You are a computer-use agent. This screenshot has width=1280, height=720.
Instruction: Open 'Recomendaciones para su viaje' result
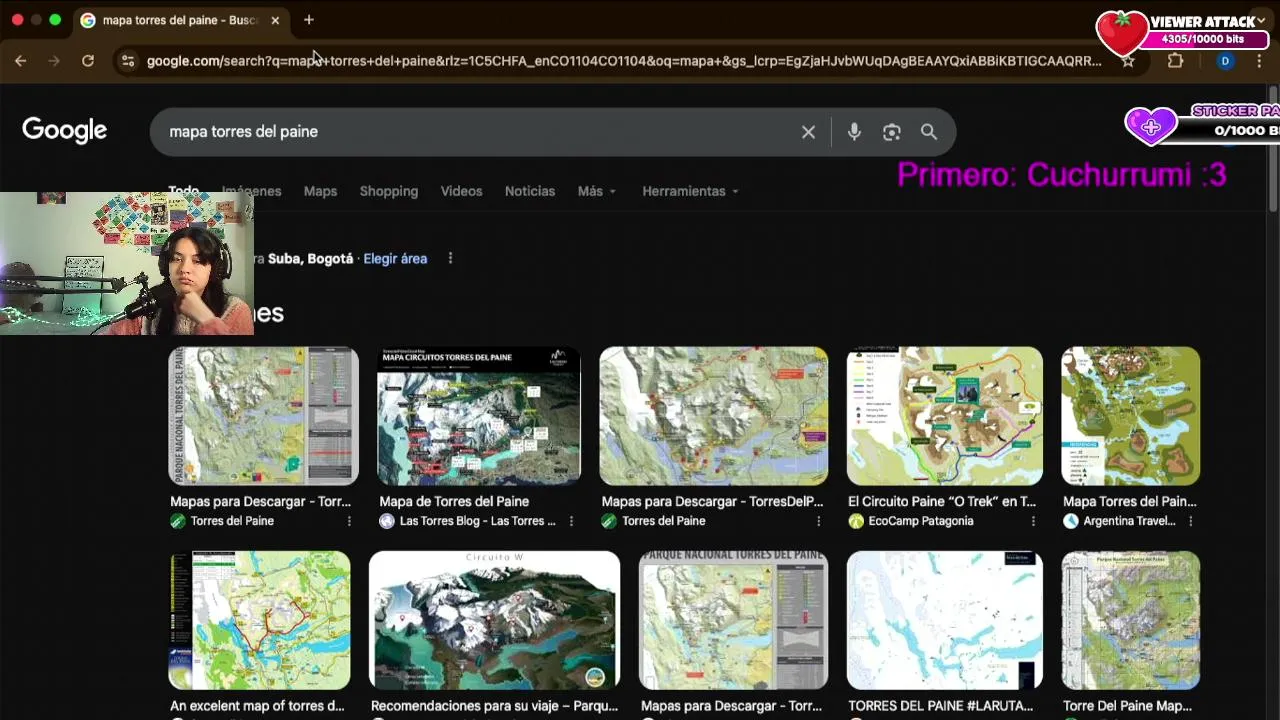(494, 706)
